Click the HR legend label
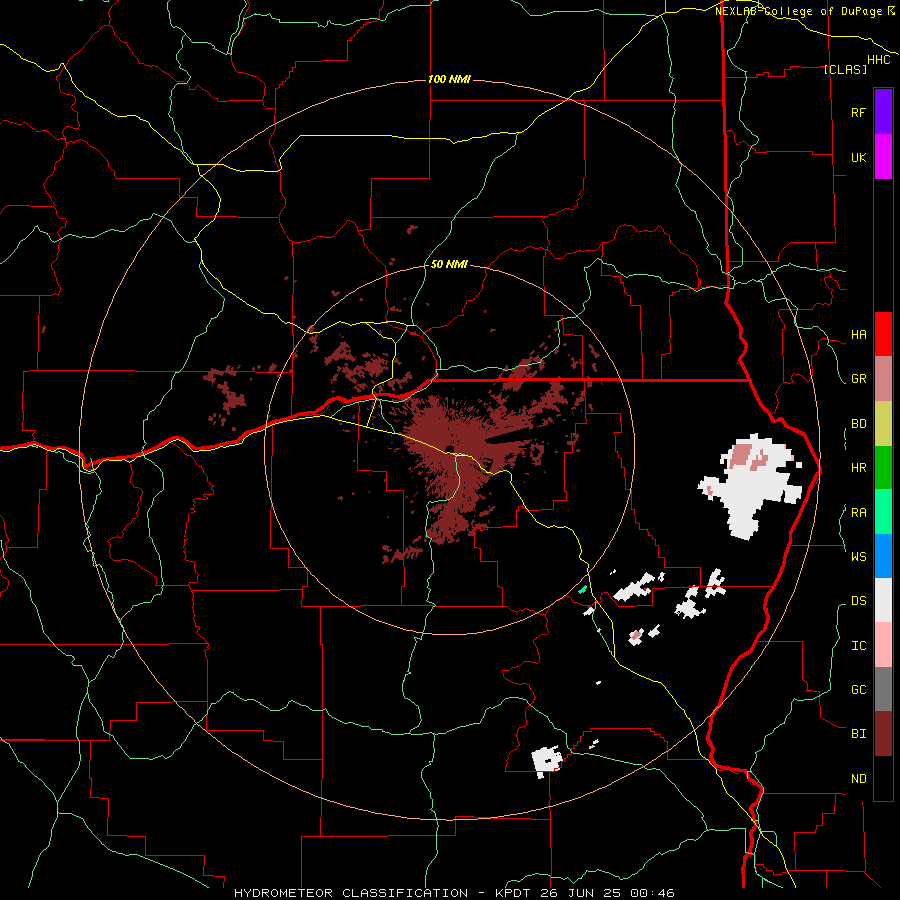The height and width of the screenshot is (900, 900). click(858, 468)
